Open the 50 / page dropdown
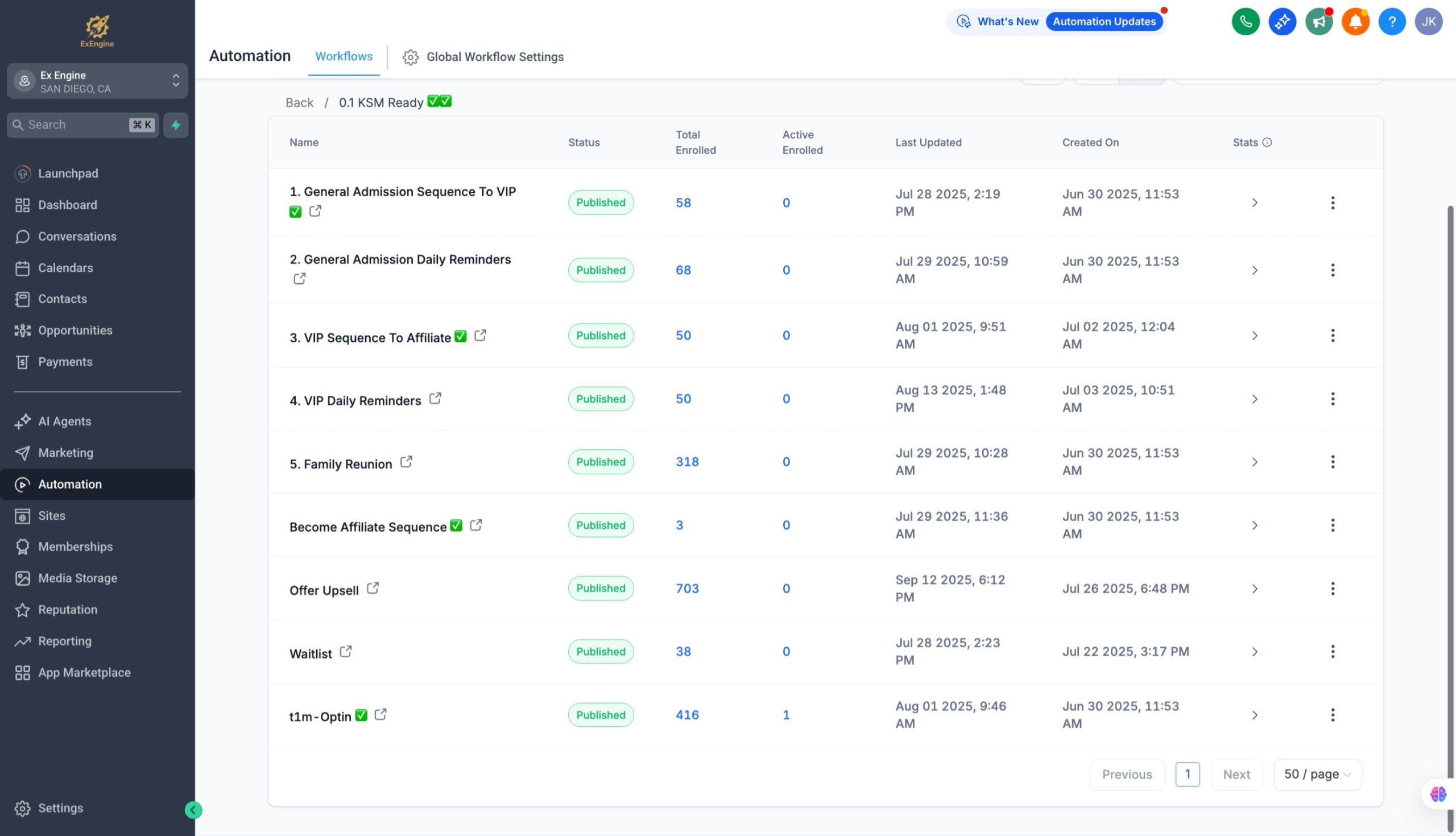This screenshot has width=1456, height=836. pyautogui.click(x=1317, y=774)
